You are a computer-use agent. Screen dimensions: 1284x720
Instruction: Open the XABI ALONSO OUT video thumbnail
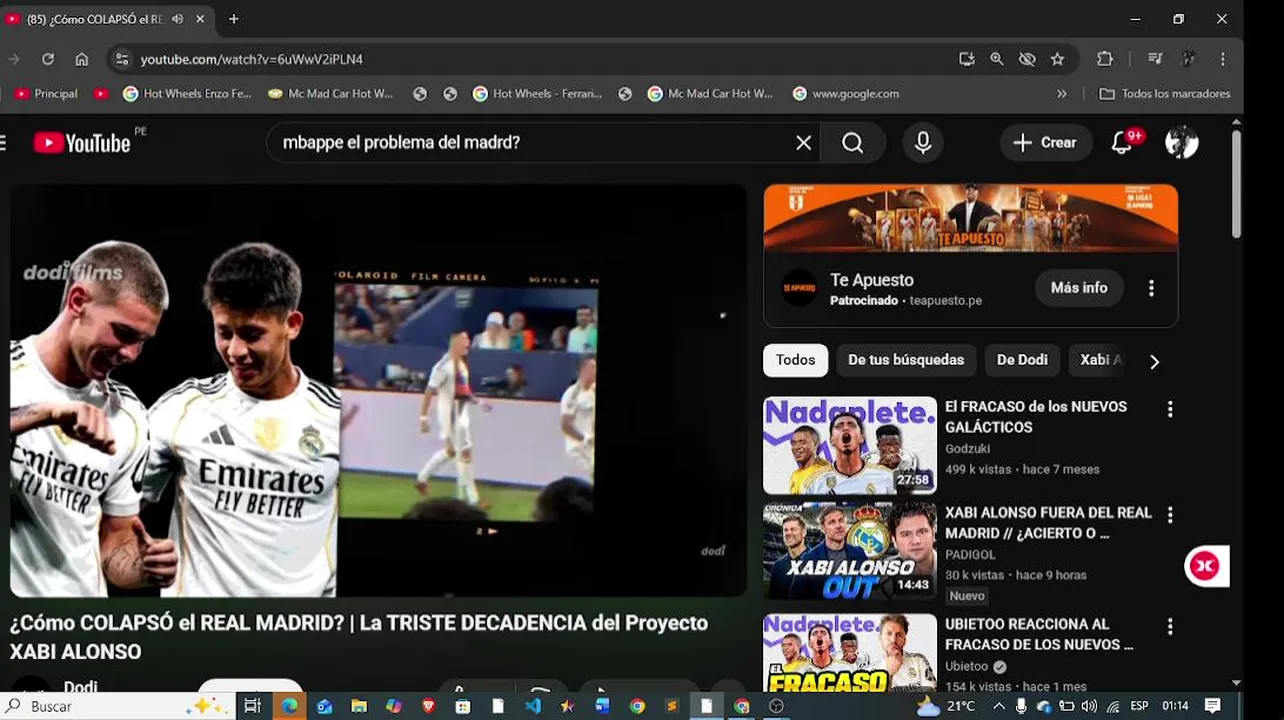(x=850, y=552)
